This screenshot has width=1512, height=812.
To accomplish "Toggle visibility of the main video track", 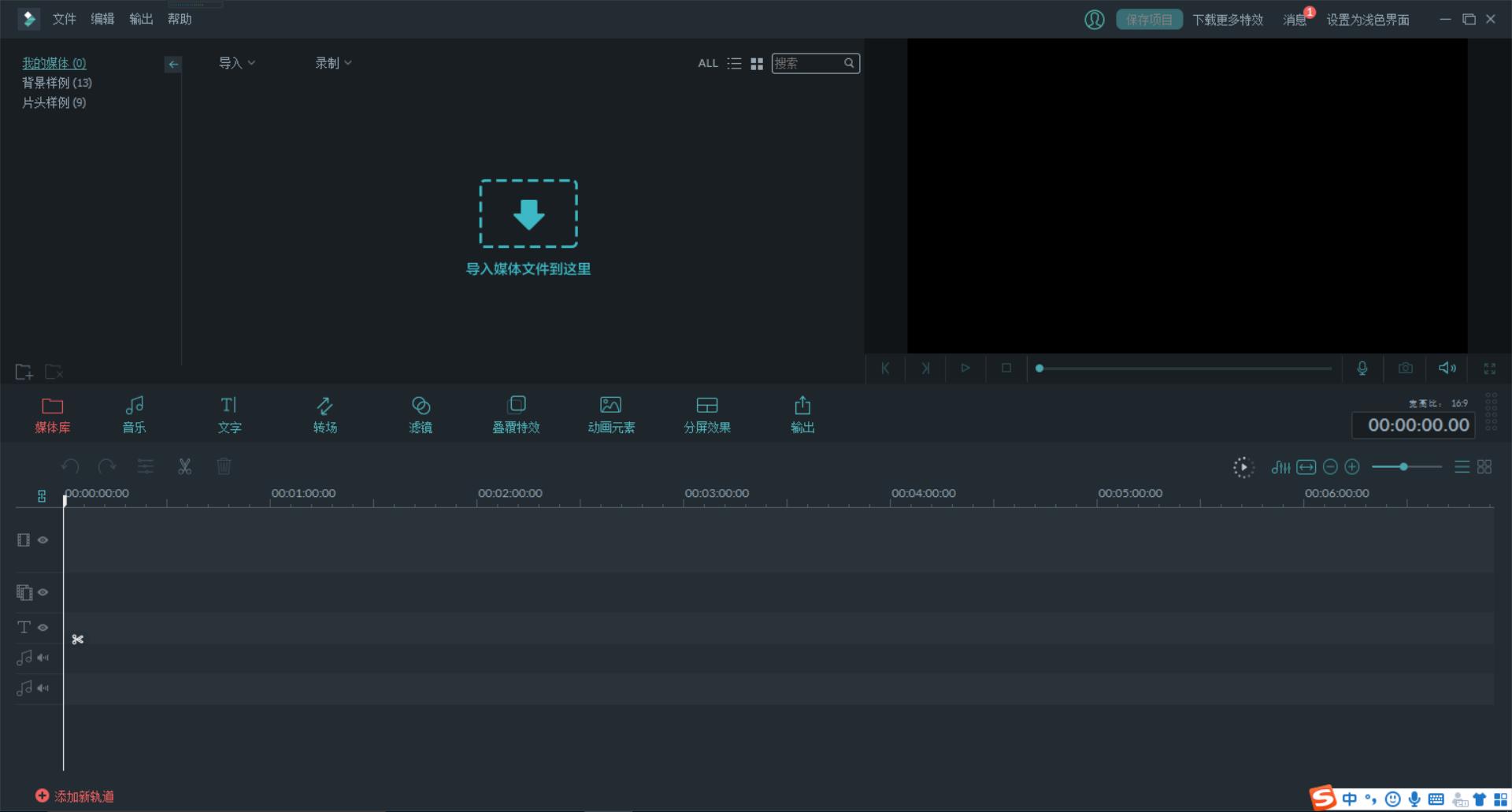I will pyautogui.click(x=43, y=540).
